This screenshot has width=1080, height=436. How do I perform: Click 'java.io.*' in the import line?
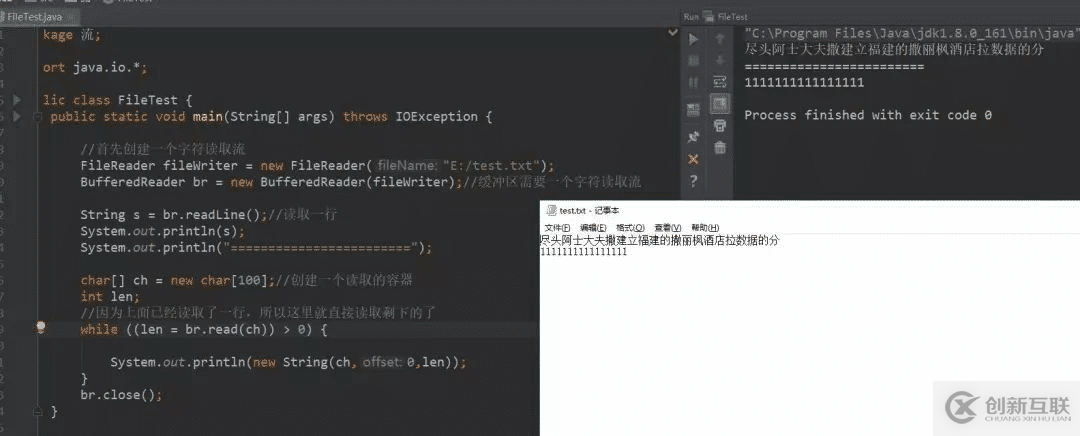(x=106, y=68)
